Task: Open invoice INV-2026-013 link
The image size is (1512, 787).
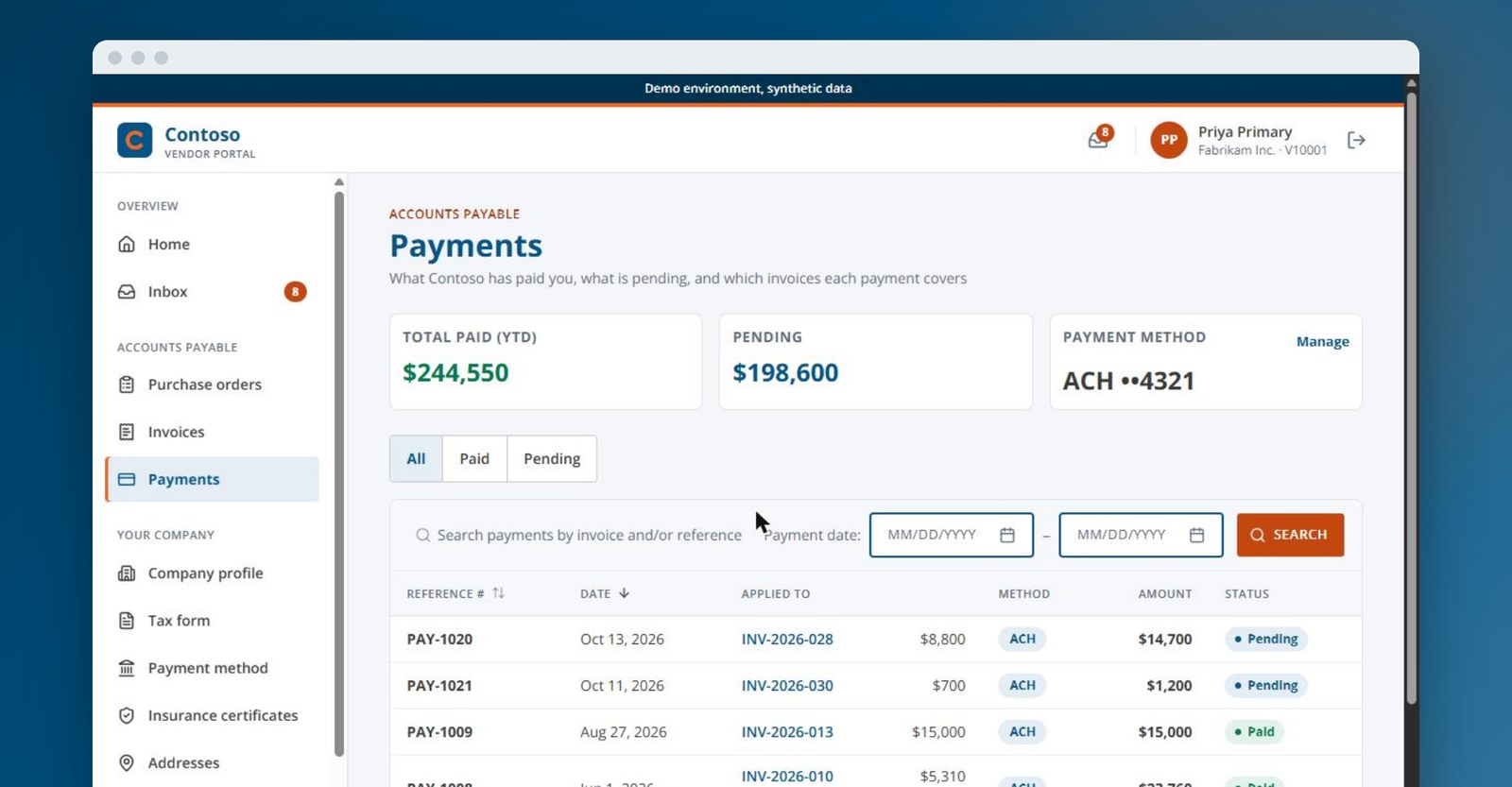Action: (x=787, y=731)
